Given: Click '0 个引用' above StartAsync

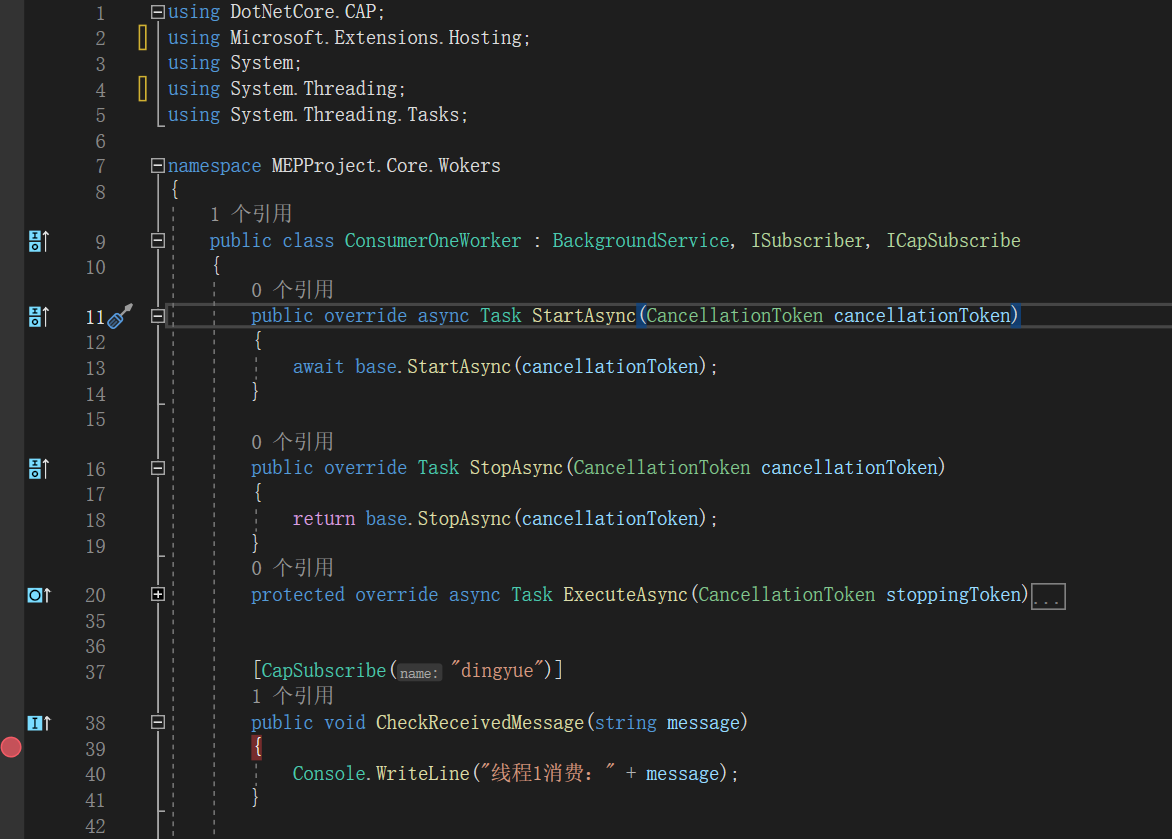Looking at the screenshot, I should (x=290, y=289).
